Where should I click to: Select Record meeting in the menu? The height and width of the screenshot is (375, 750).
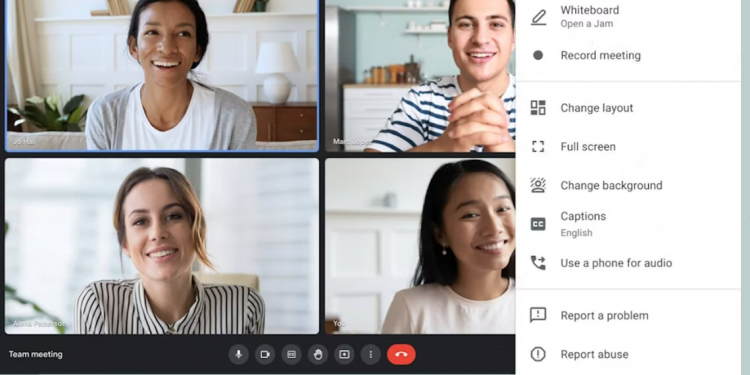click(x=628, y=55)
